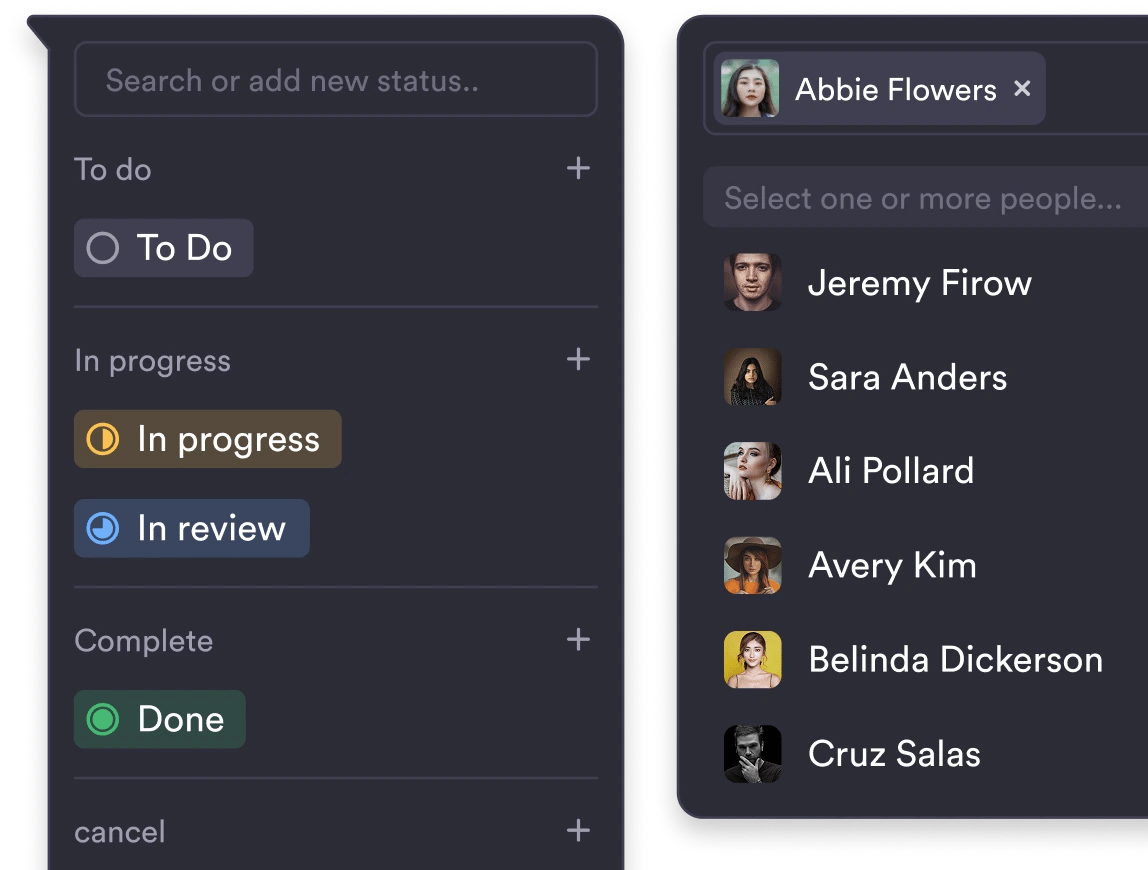The image size is (1148, 870).
Task: Assign Jeremy Firow from the people list
Action: [919, 283]
